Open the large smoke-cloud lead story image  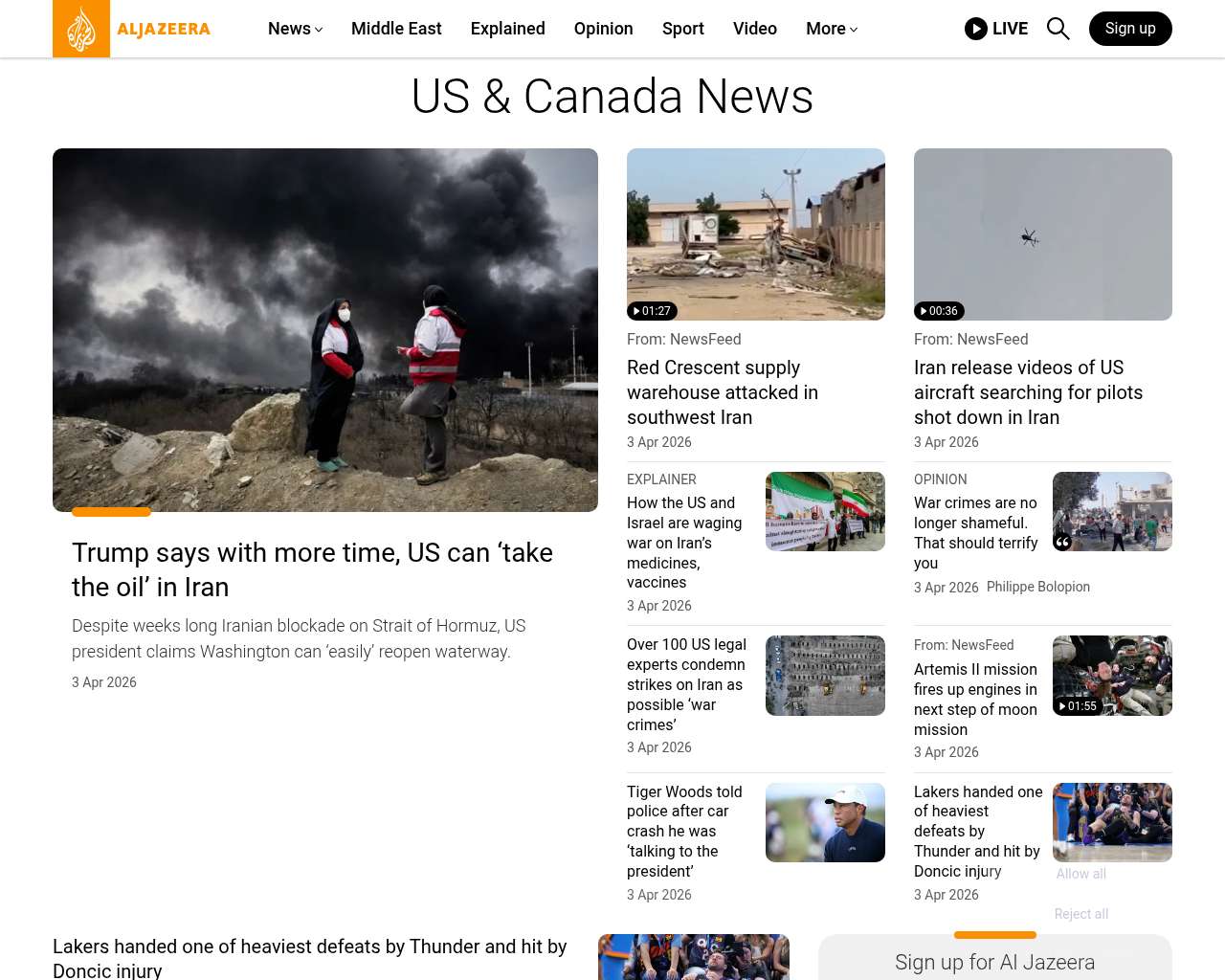[325, 330]
